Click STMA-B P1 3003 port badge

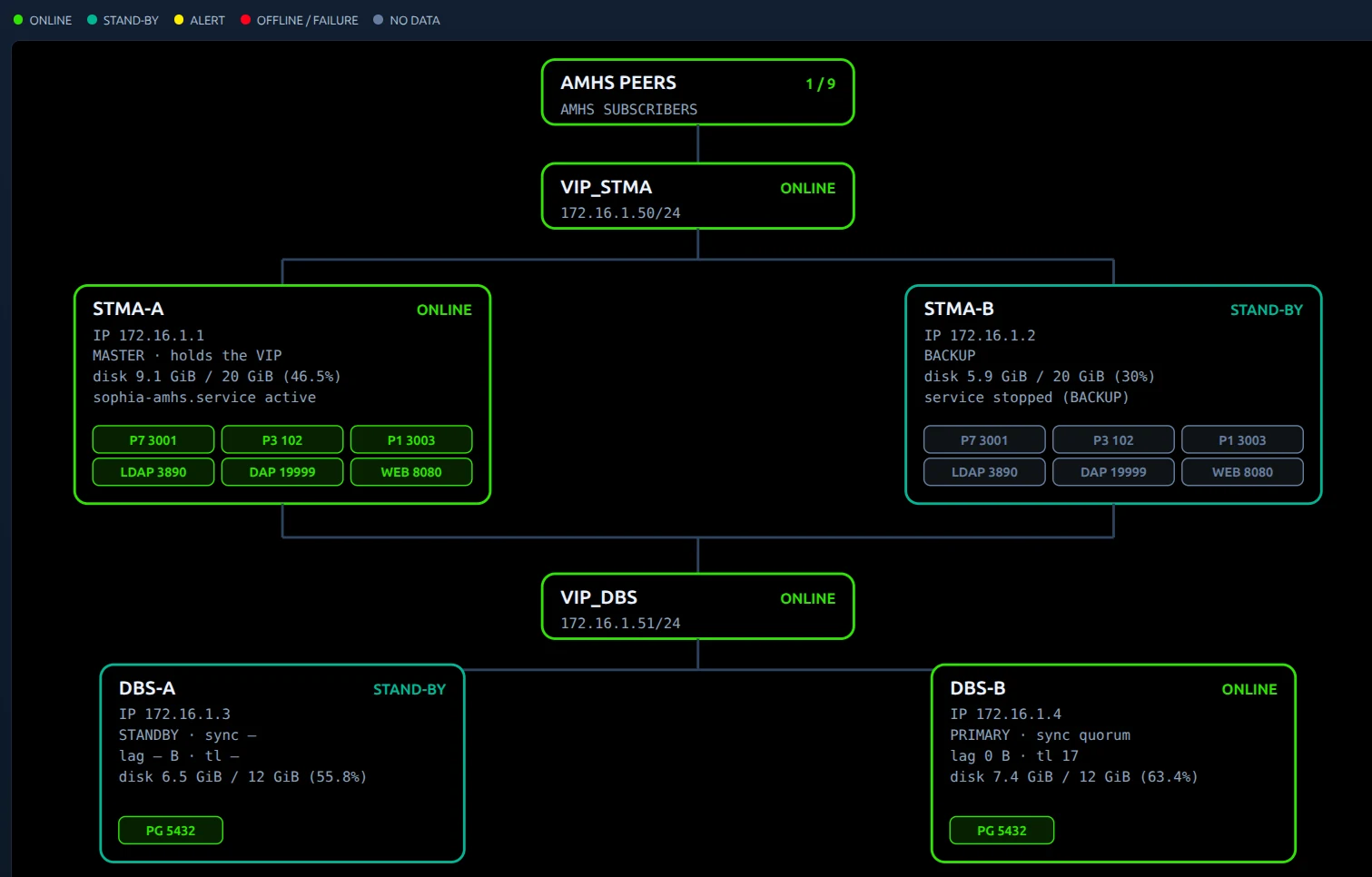click(1242, 439)
